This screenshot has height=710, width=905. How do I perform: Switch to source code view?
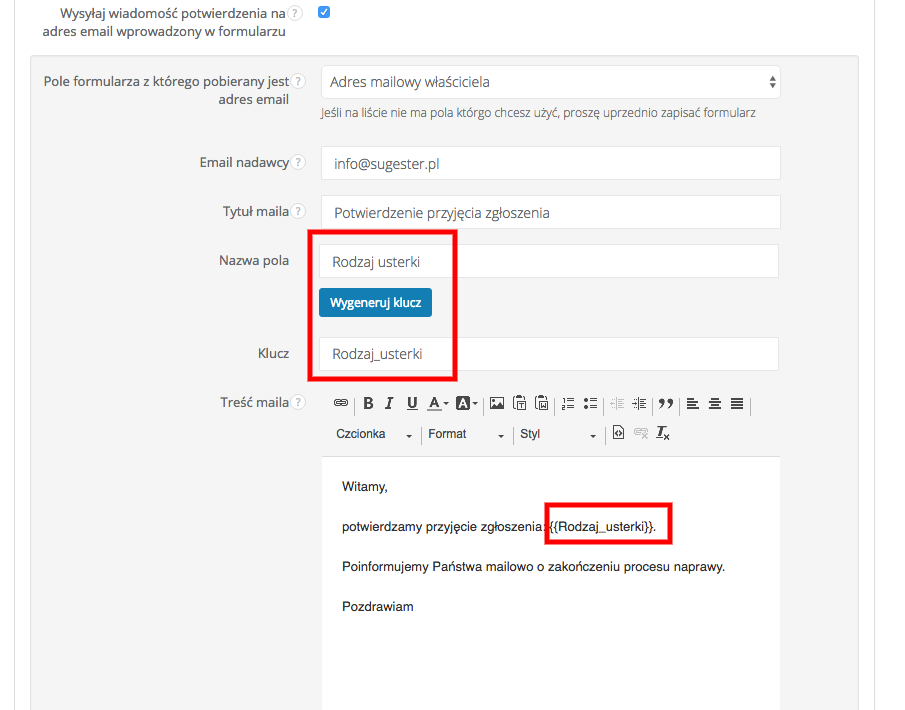(x=618, y=433)
